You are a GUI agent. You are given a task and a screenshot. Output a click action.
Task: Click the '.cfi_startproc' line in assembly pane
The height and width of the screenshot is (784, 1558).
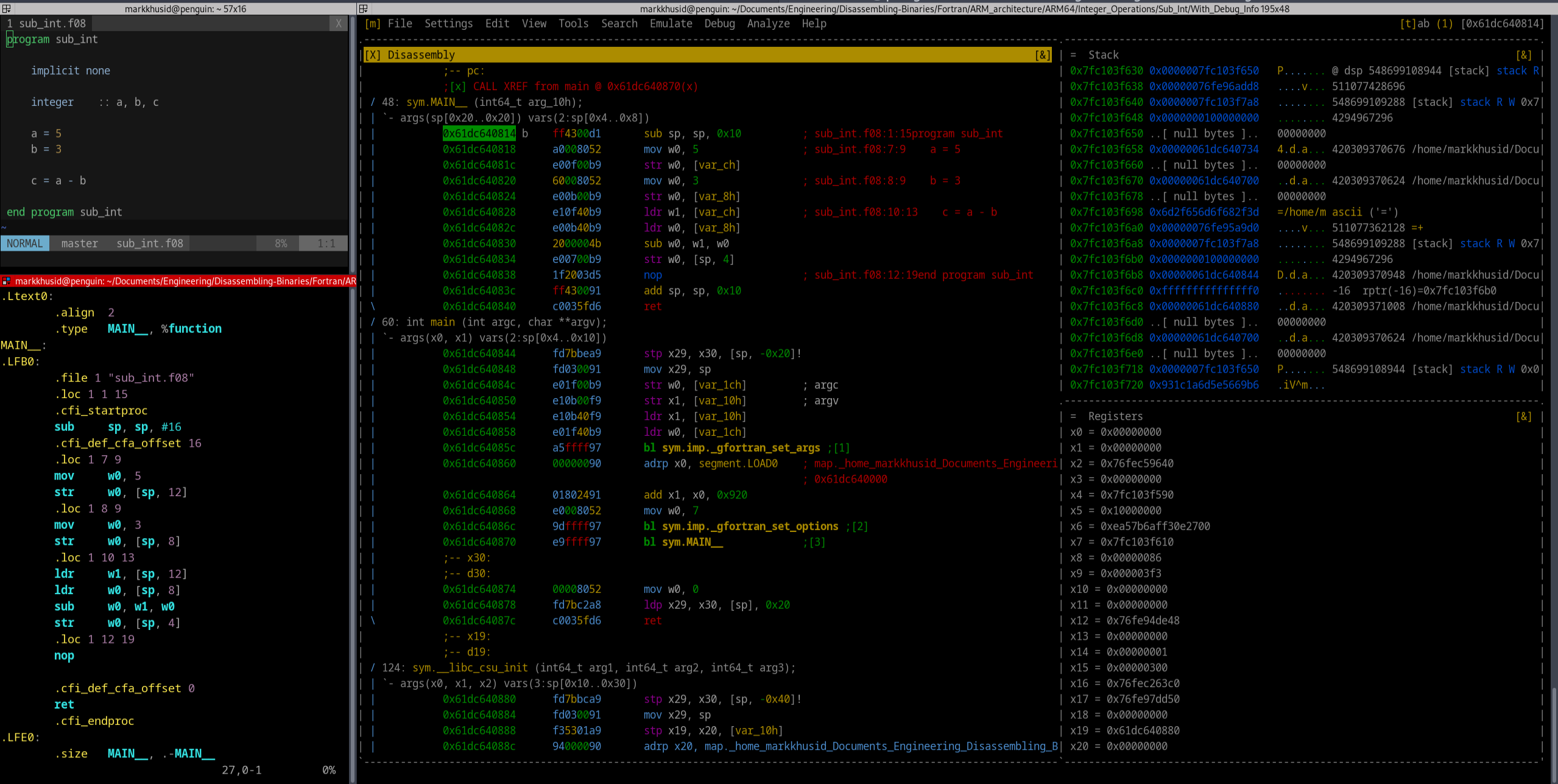(100, 411)
